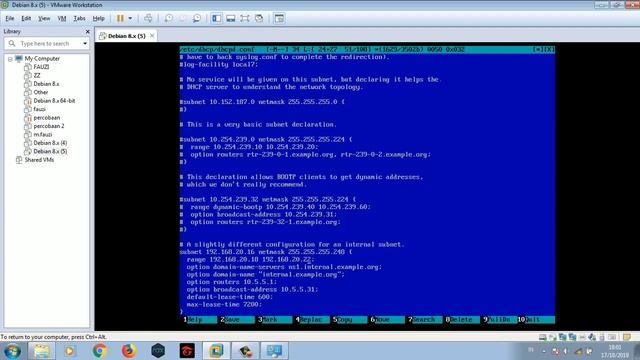Toggle the console view button
This screenshot has height=360, width=640.
point(279,18)
